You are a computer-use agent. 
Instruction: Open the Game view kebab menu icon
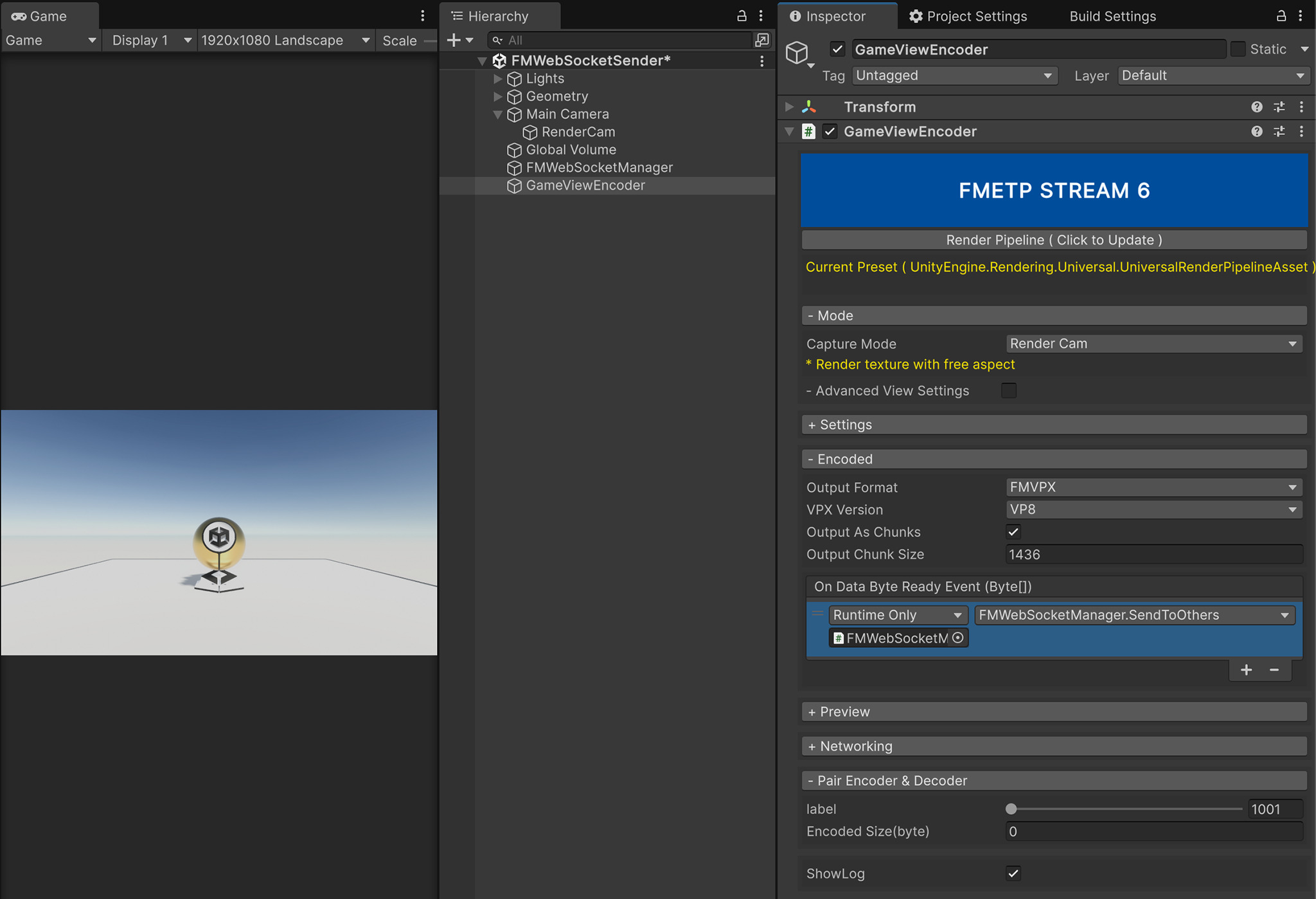click(422, 15)
